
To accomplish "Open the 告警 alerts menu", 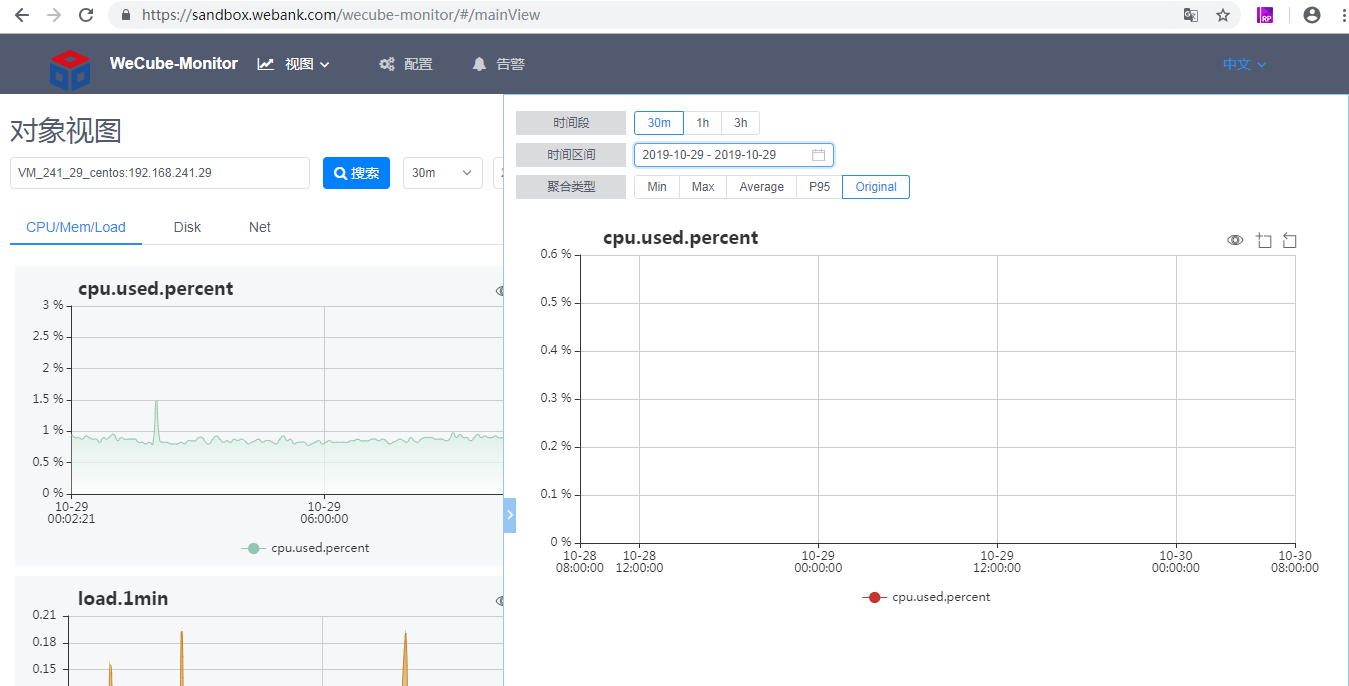I will coord(498,64).
